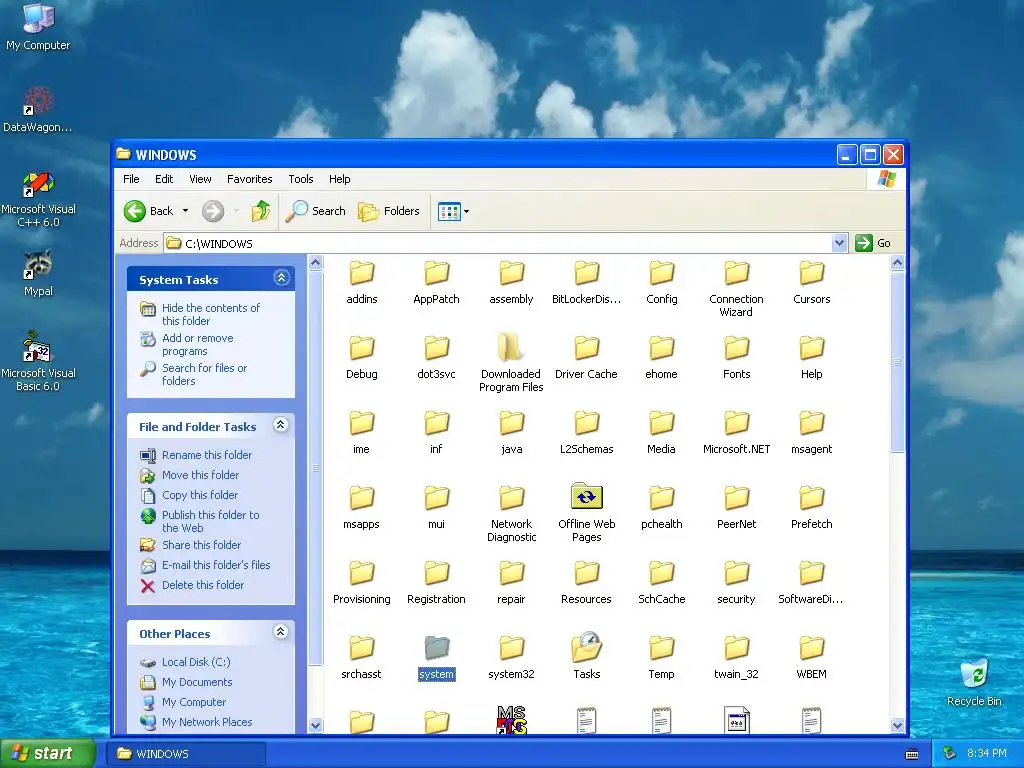Click the task pane scroll down arrow
Viewport: 1024px width, 768px height.
point(315,725)
